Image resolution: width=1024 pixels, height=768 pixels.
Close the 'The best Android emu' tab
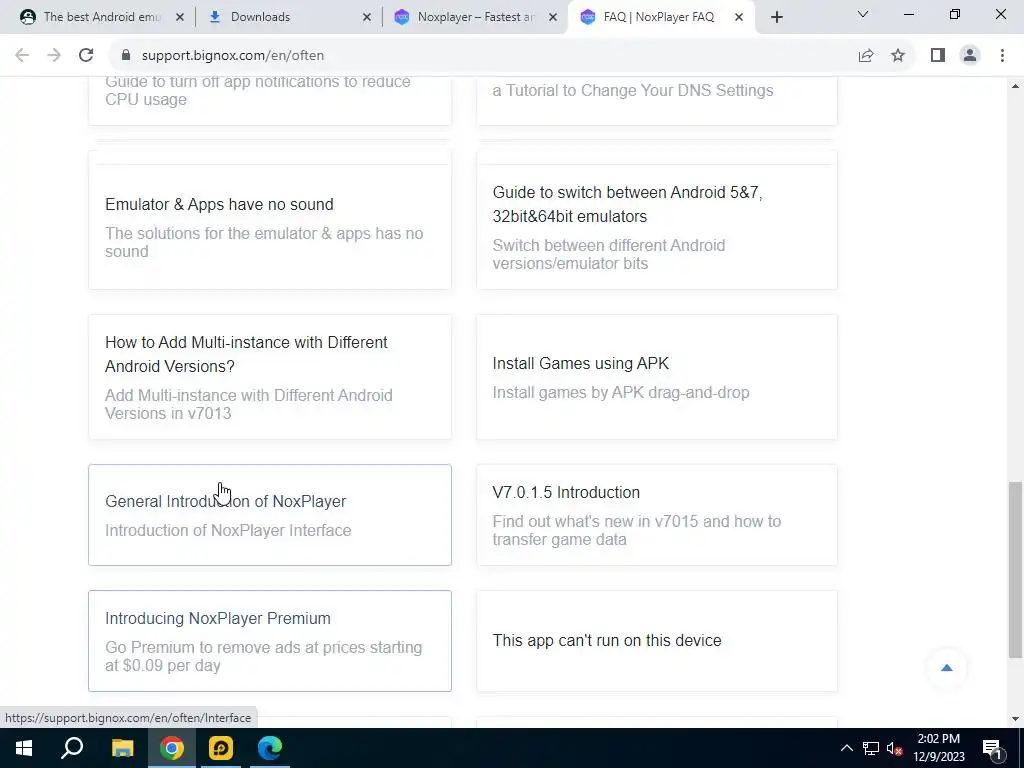[180, 17]
